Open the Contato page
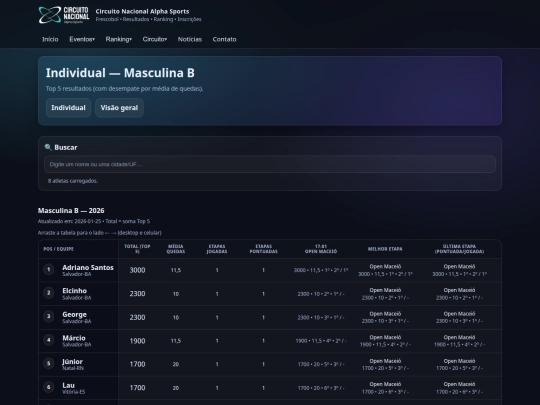540x405 pixels. point(225,39)
